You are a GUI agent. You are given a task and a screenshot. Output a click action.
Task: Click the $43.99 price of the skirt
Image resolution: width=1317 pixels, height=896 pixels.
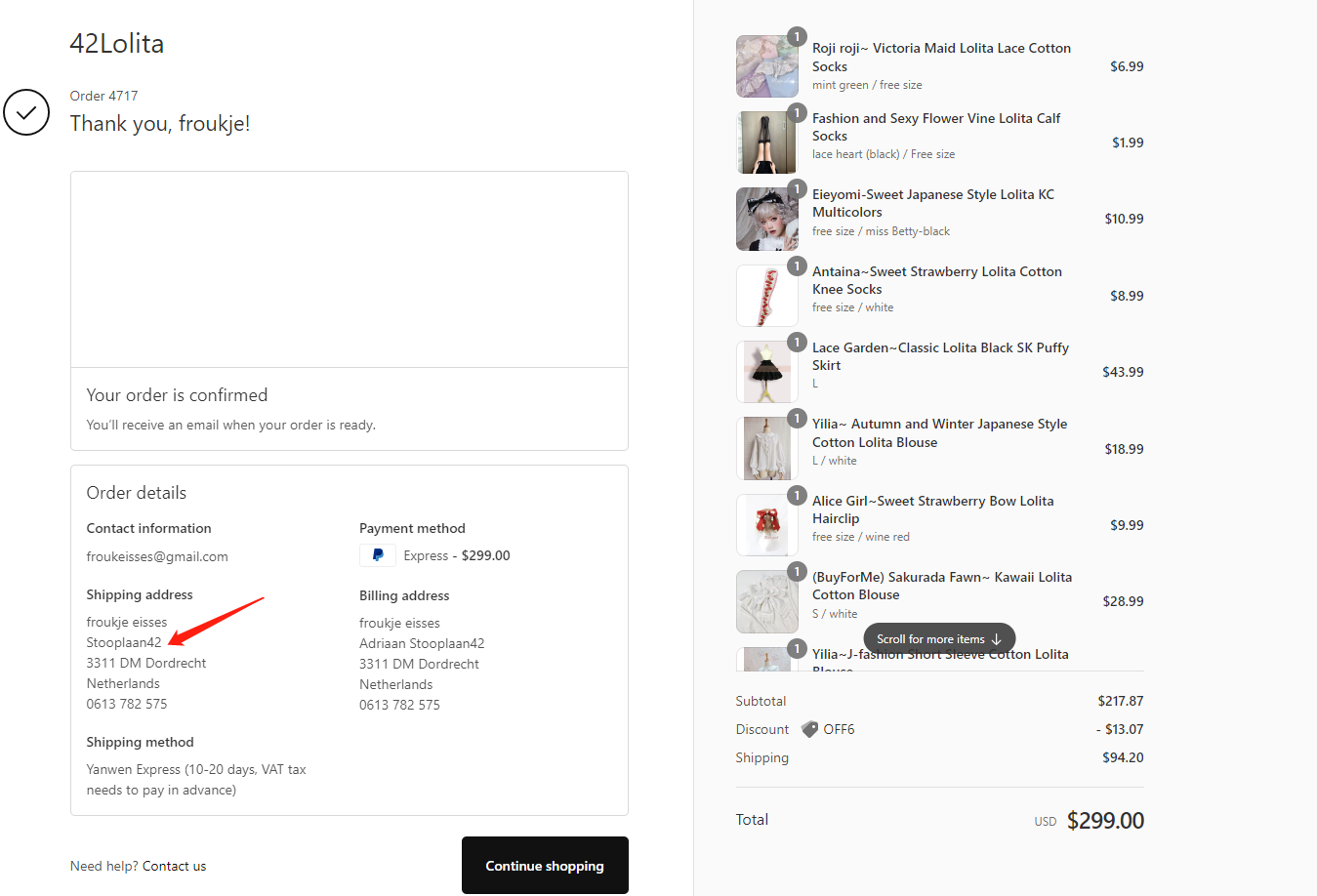click(x=1123, y=372)
